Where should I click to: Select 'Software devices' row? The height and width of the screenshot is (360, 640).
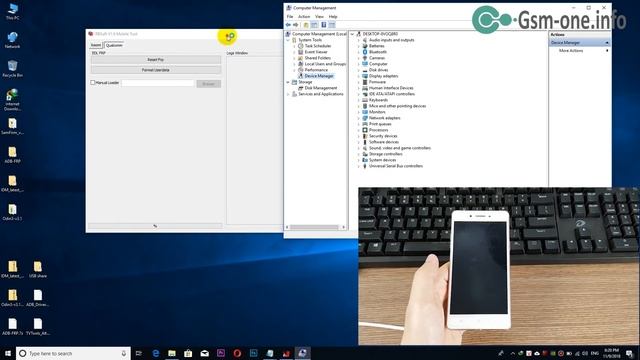click(384, 142)
